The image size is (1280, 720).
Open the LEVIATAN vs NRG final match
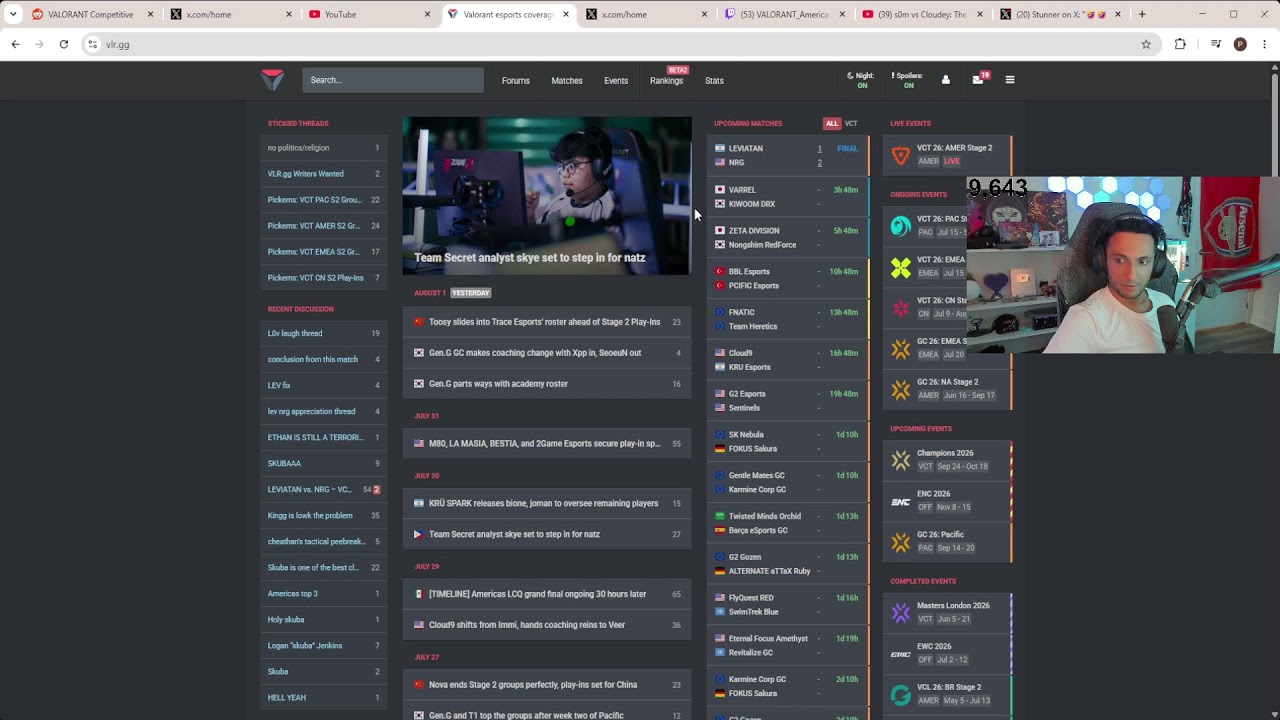(x=788, y=155)
